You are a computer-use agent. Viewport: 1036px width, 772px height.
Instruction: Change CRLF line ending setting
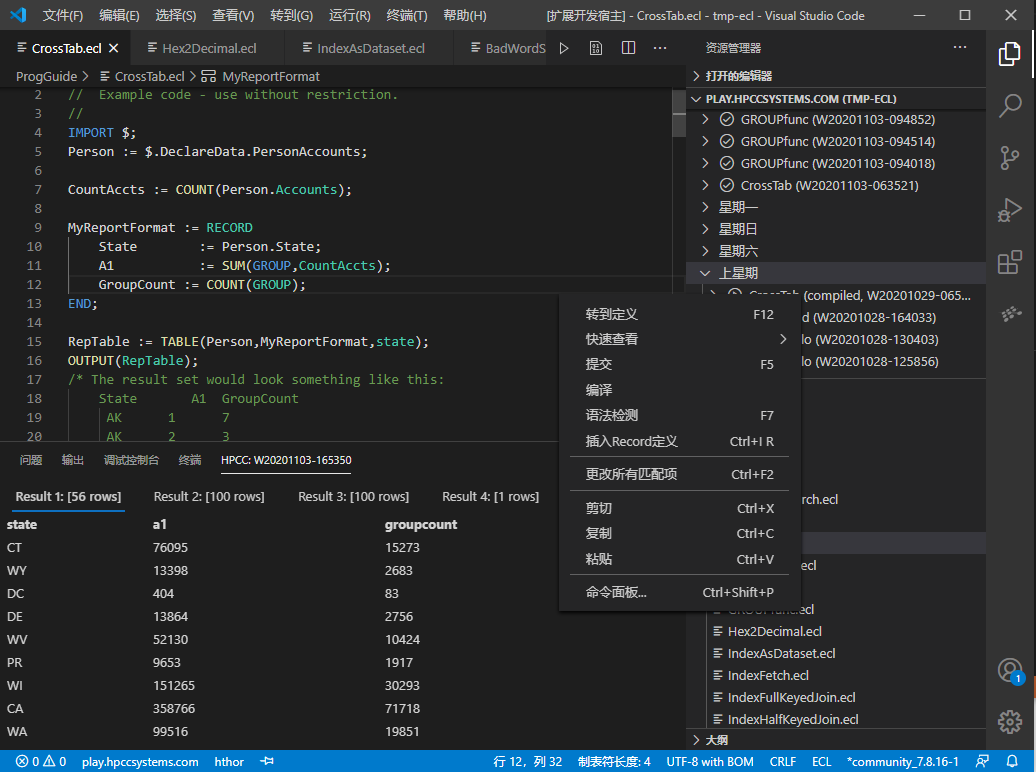click(782, 761)
